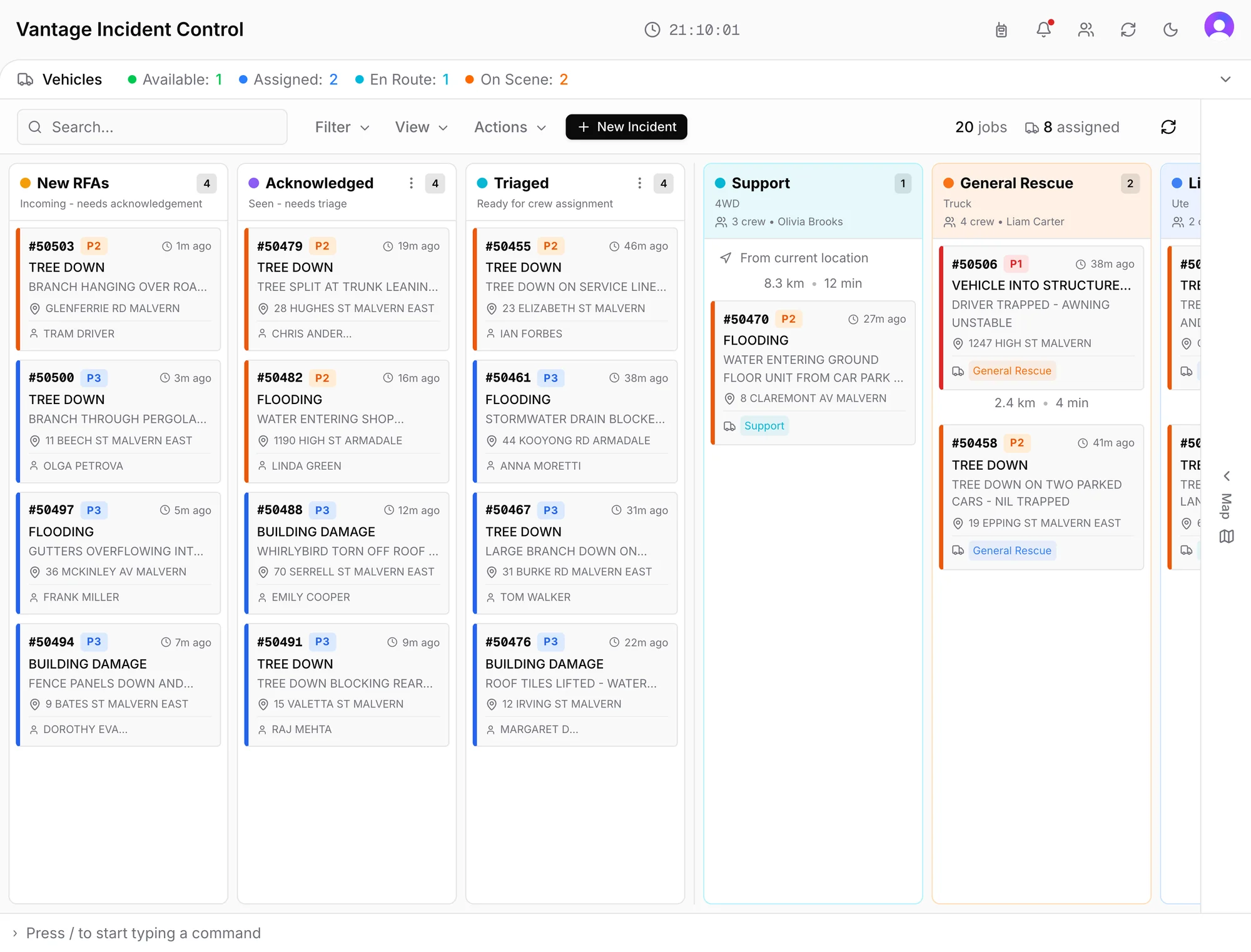Click the Map book icon

coord(1227,537)
